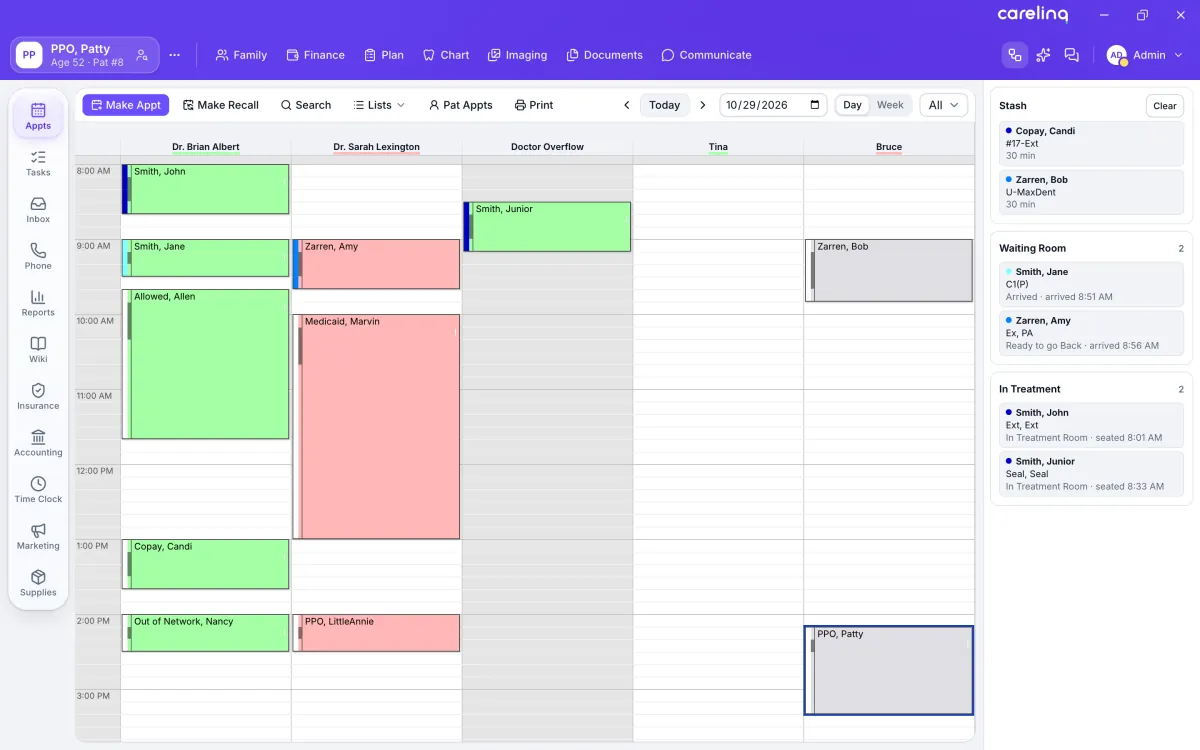Select Copay, Candi appointment at 1 PM

[x=206, y=564]
